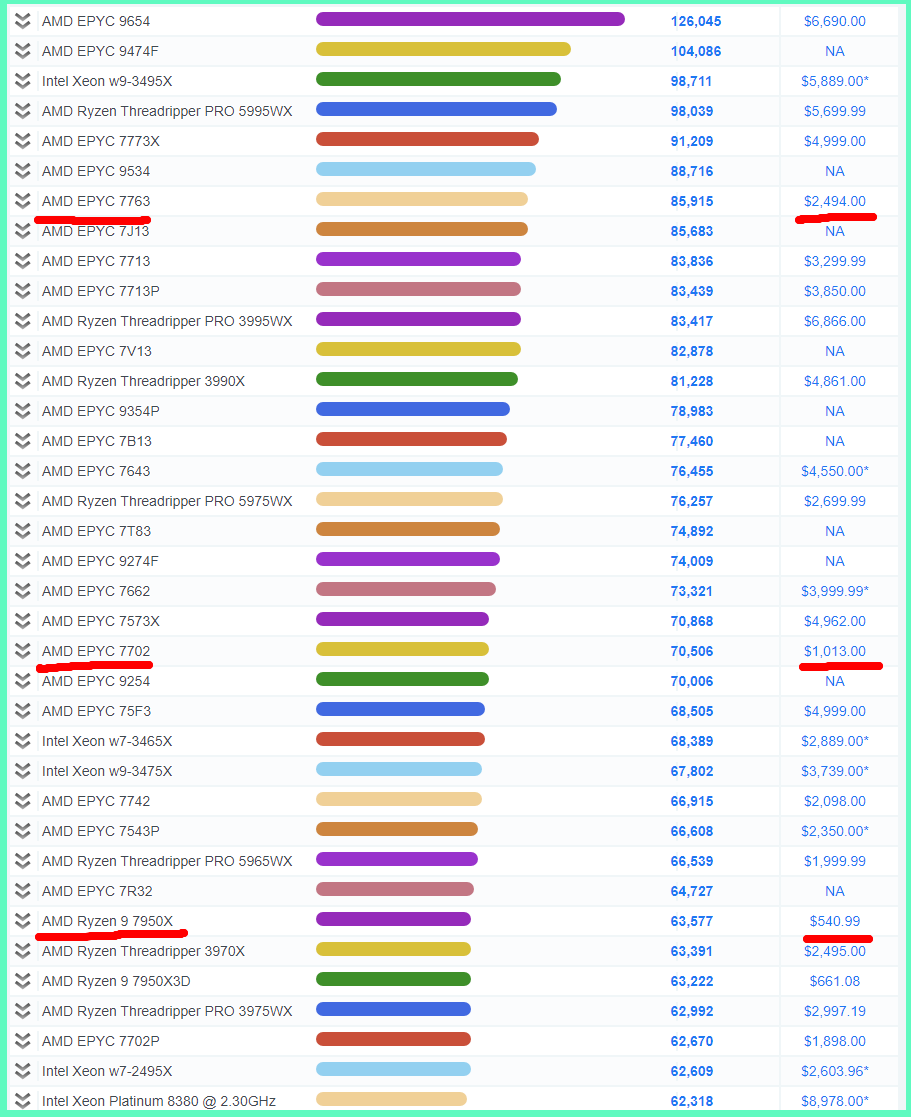Expand the AMD Ryzen 9 7950X row chevron
The height and width of the screenshot is (1117, 911).
[x=23, y=921]
